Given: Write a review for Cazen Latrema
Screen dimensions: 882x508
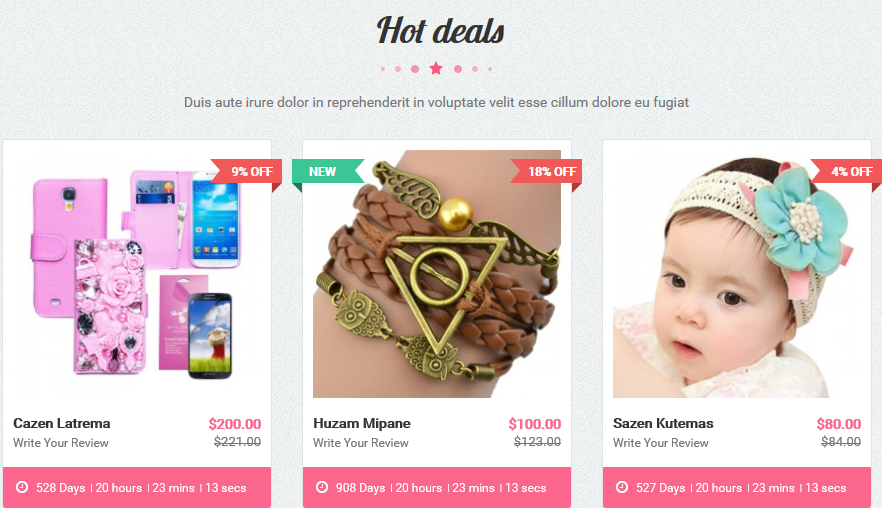Looking at the screenshot, I should 61,443.
